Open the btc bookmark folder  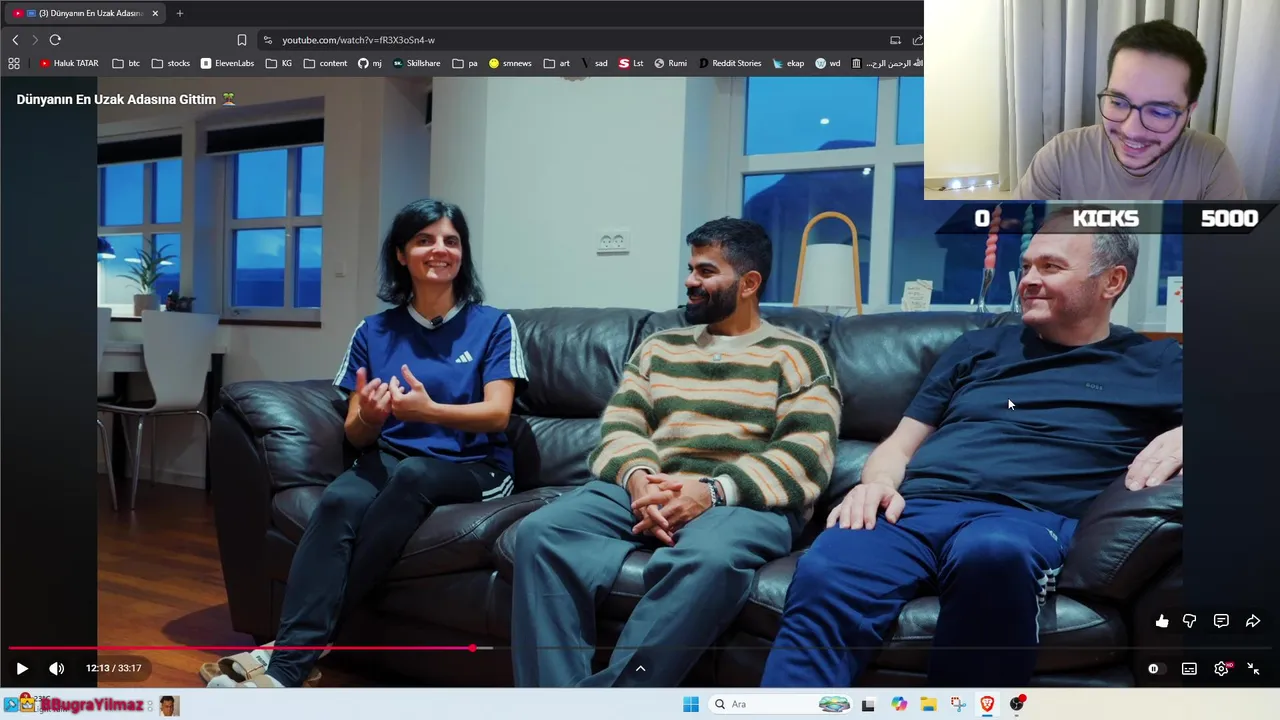click(126, 63)
